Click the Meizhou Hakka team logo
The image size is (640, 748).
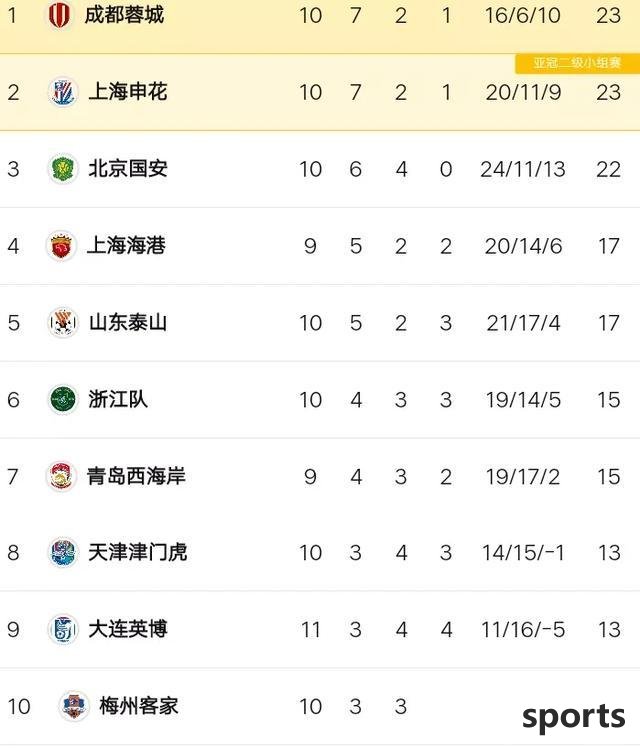click(x=73, y=706)
